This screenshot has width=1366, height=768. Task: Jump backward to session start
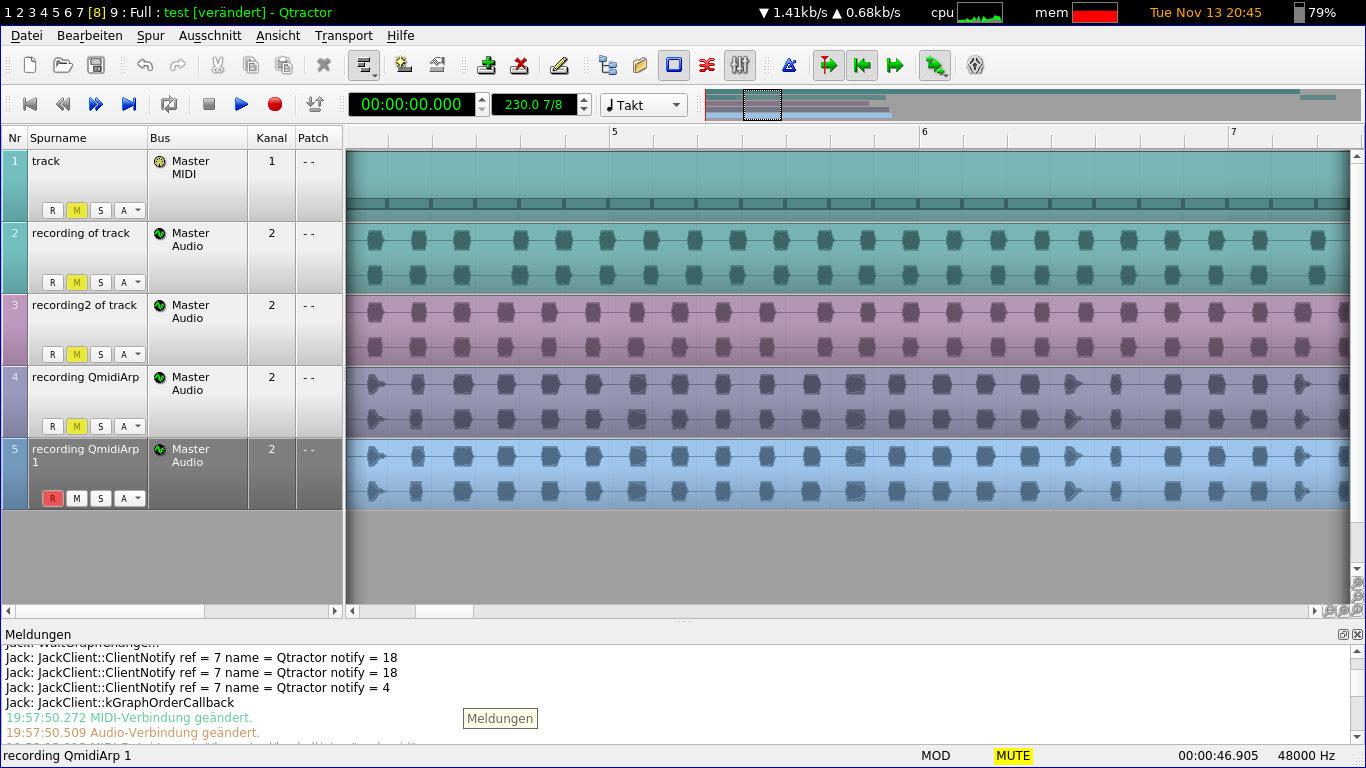click(30, 104)
